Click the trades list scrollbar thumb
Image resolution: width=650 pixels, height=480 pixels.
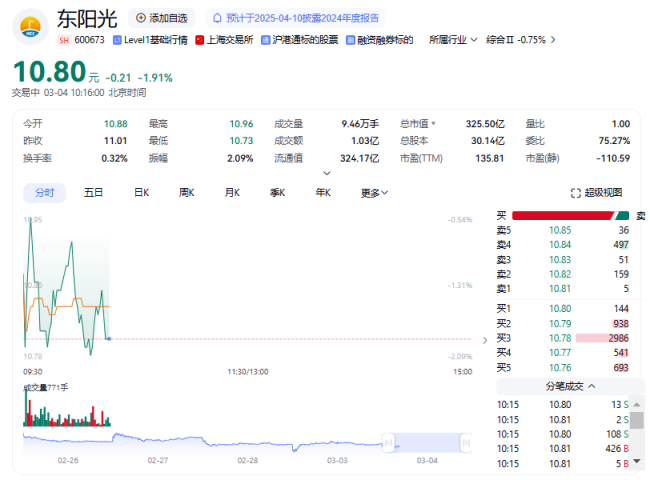pyautogui.click(x=637, y=420)
